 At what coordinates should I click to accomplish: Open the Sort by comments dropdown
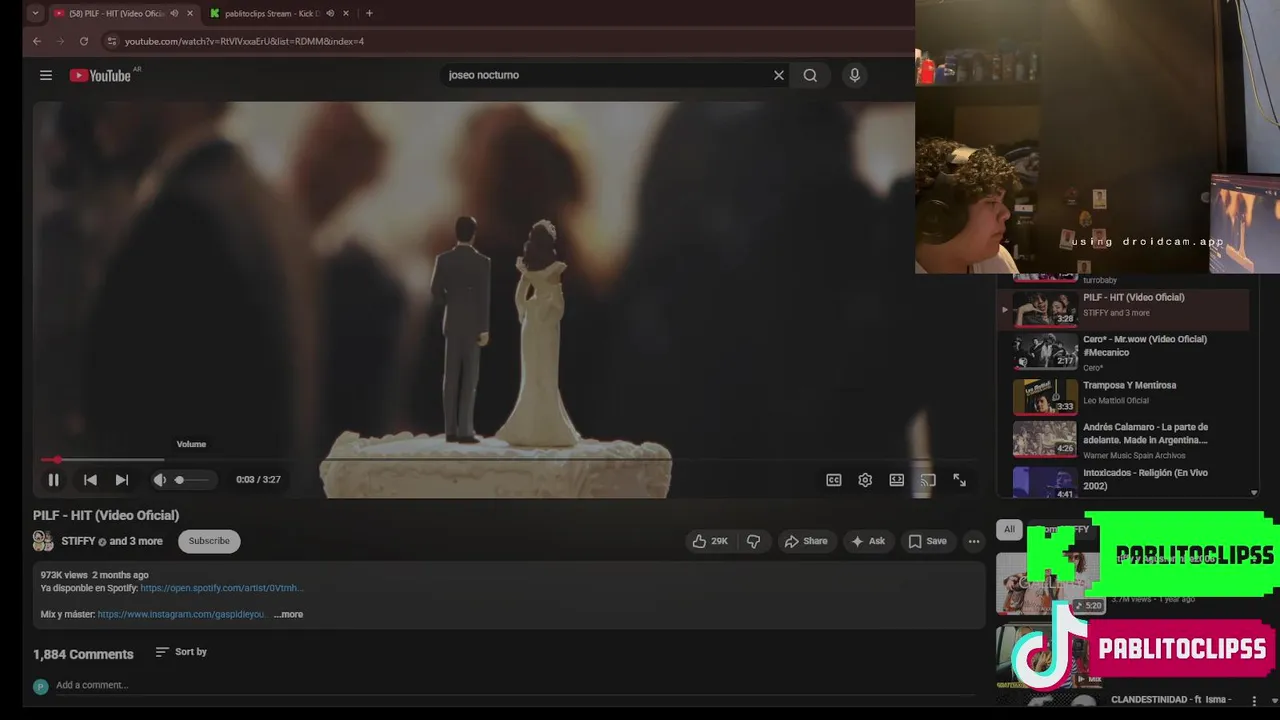click(181, 652)
